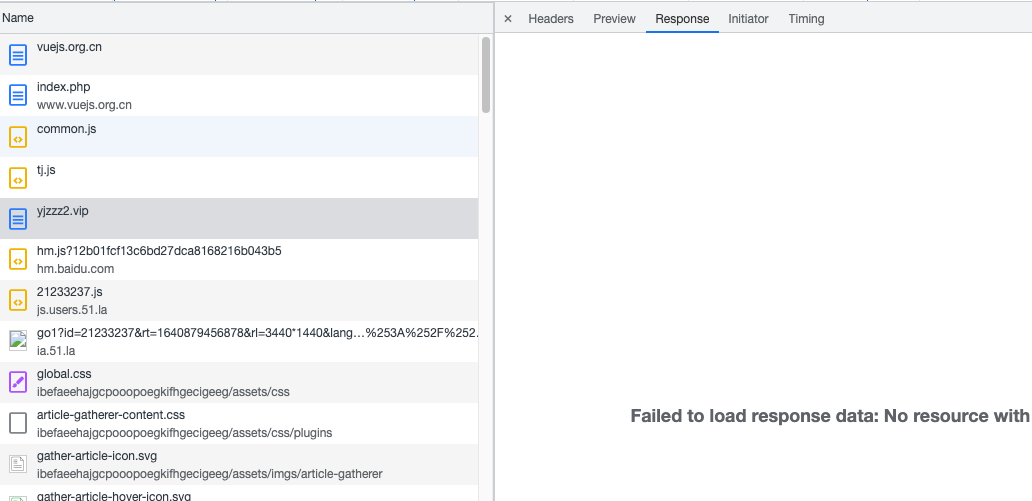The width and height of the screenshot is (1032, 501).
Task: Close the request details panel
Action: [x=508, y=19]
